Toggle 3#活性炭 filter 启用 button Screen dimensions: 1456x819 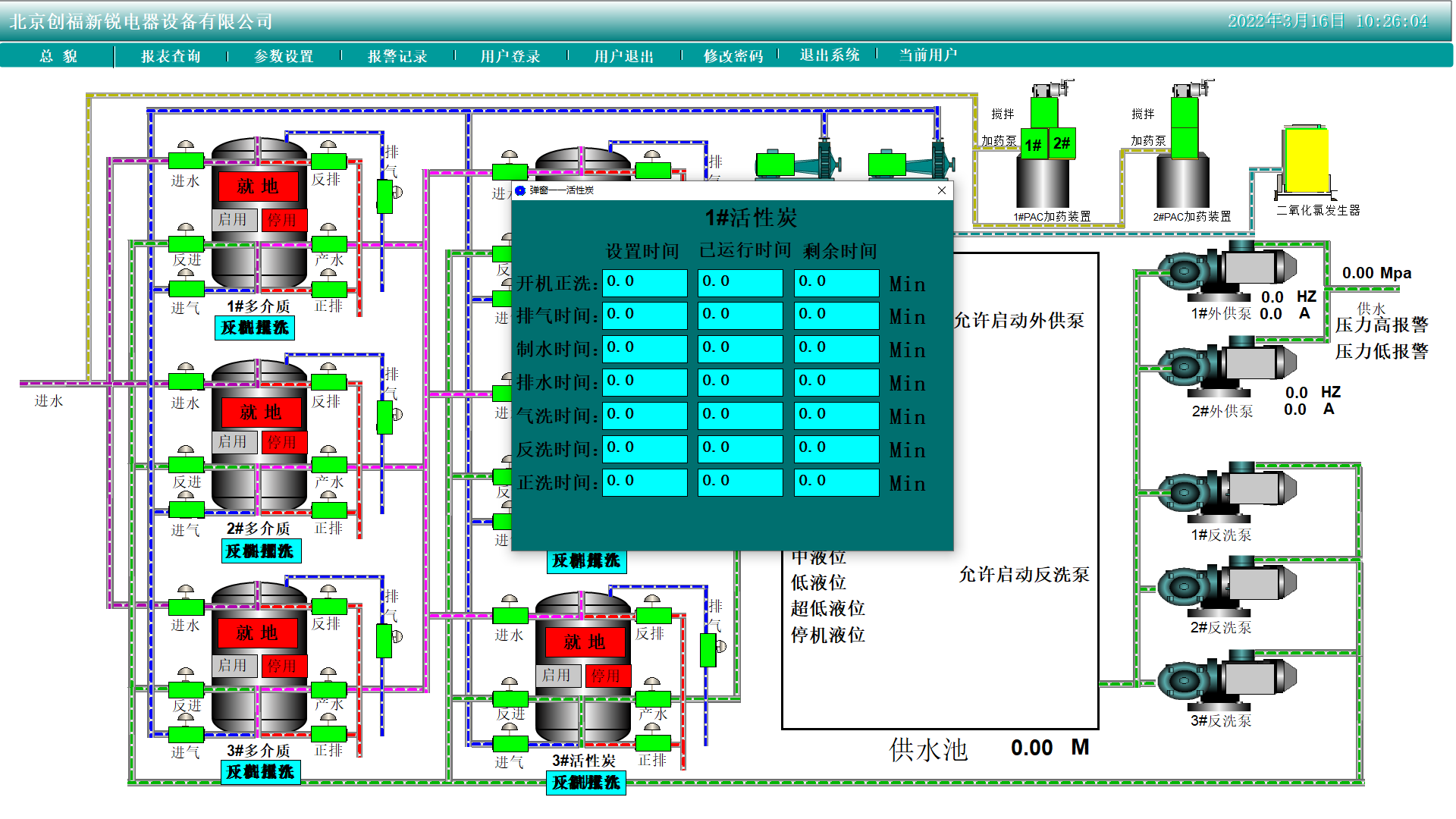pos(557,675)
